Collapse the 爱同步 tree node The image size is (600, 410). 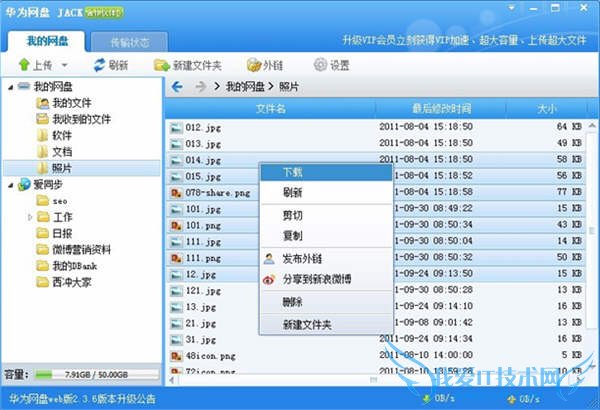coord(11,186)
